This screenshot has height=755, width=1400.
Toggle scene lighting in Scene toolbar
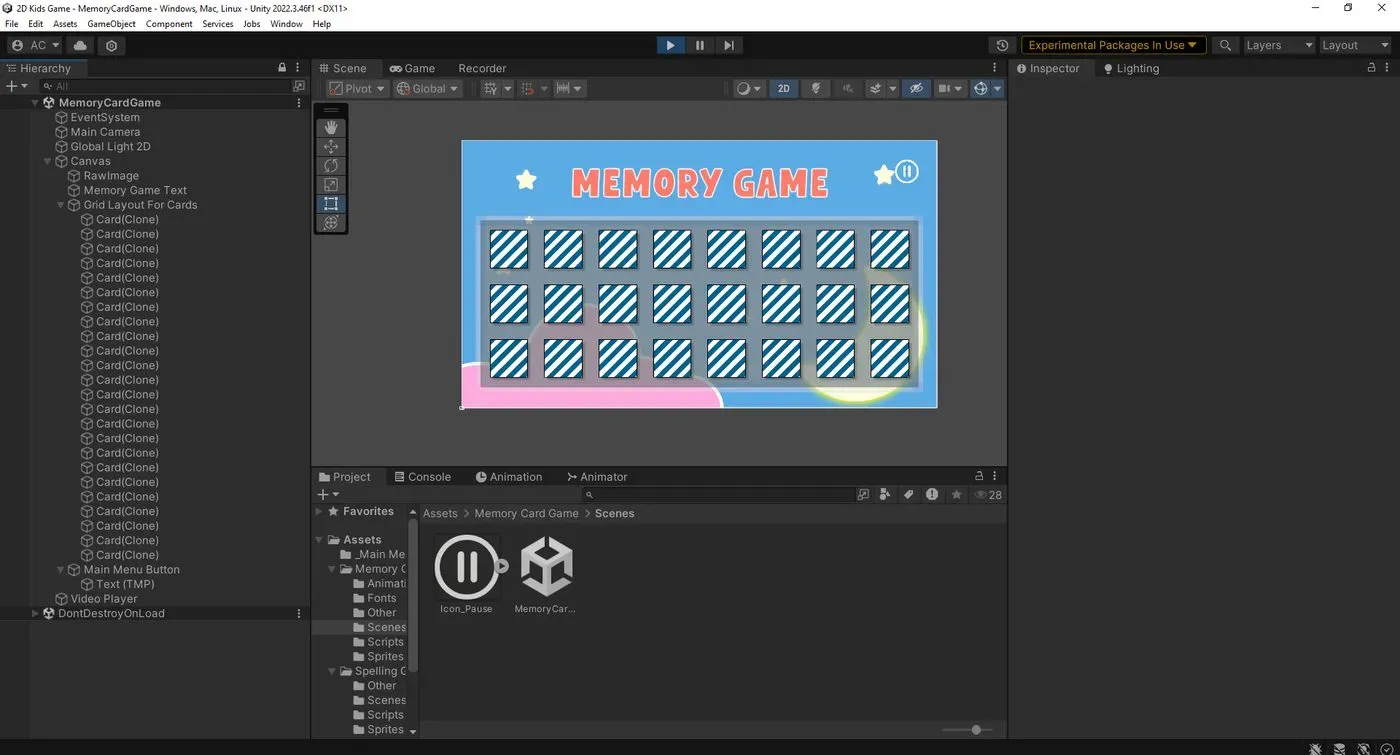pyautogui.click(x=816, y=88)
